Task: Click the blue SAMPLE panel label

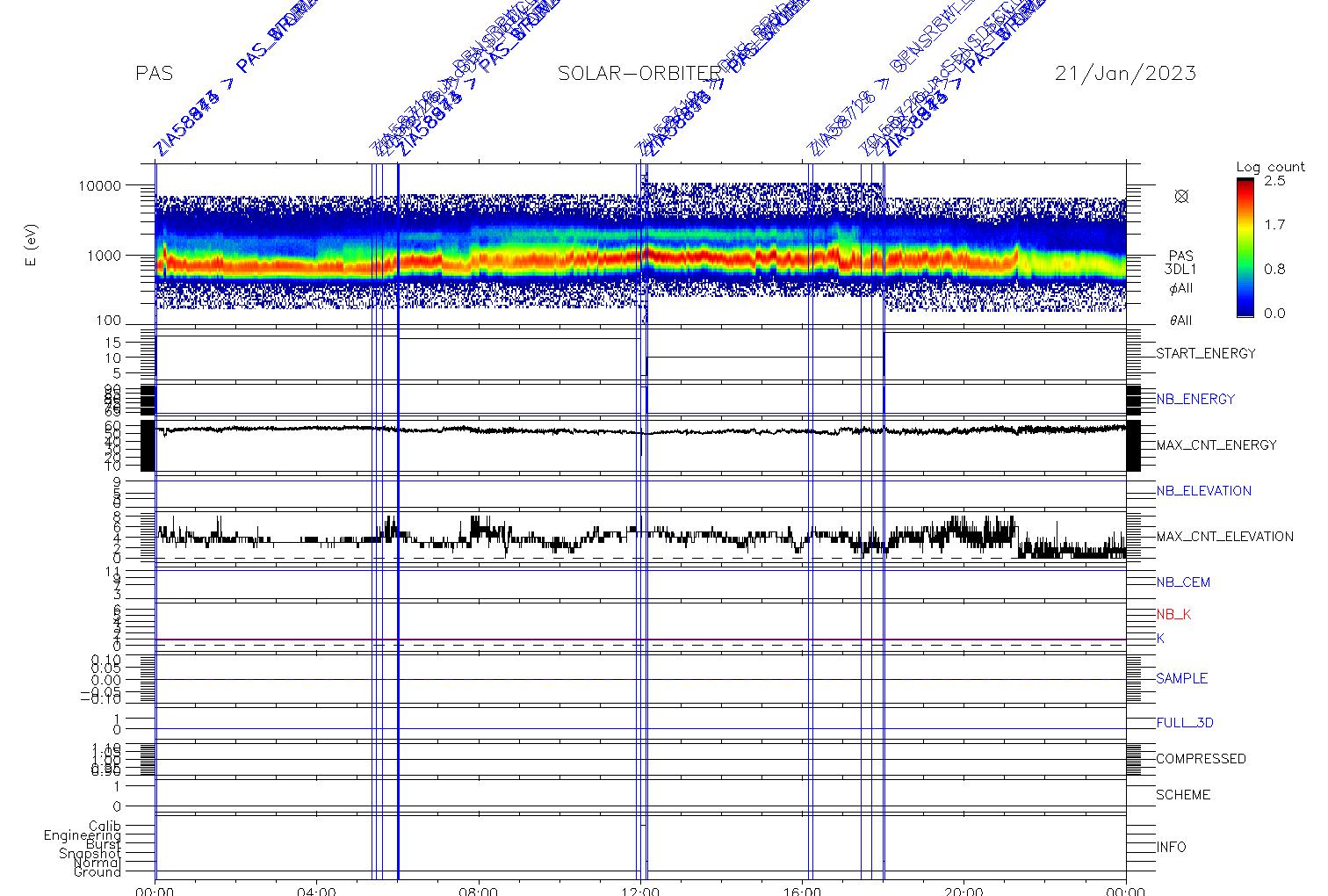Action: (x=1181, y=679)
